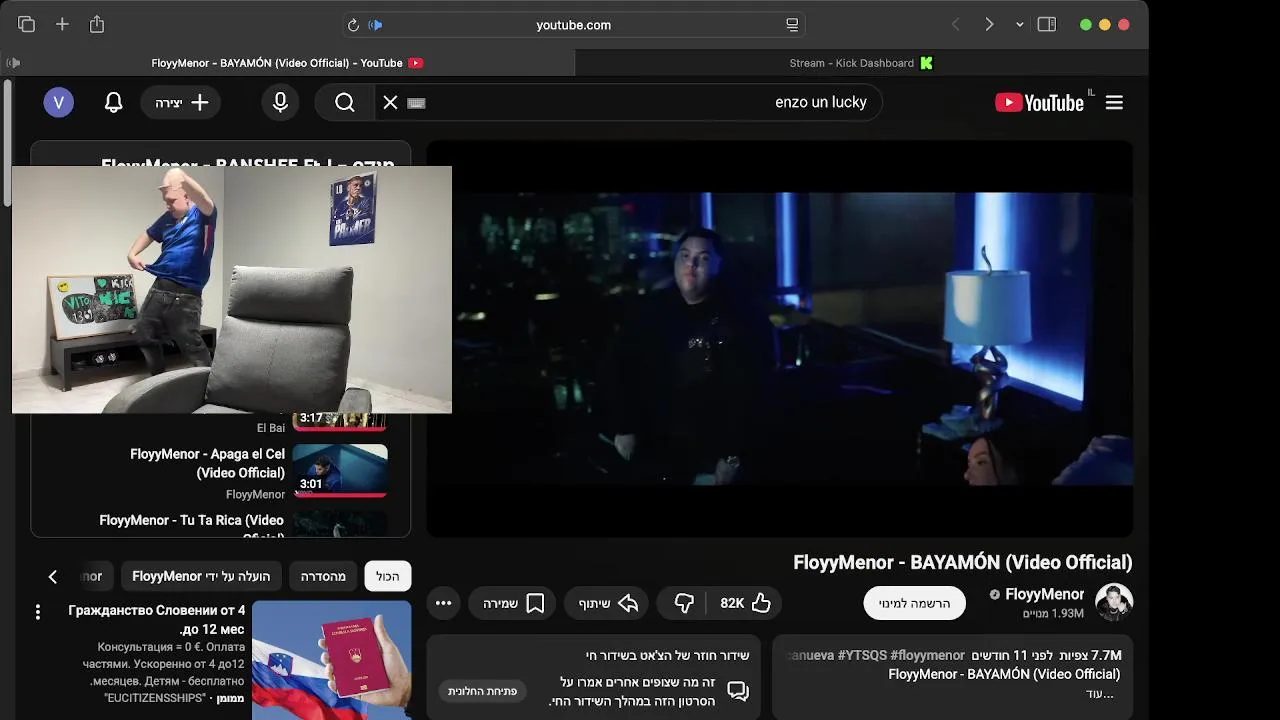Save the video (שמירה) button
This screenshot has height=720, width=1280.
pyautogui.click(x=512, y=603)
